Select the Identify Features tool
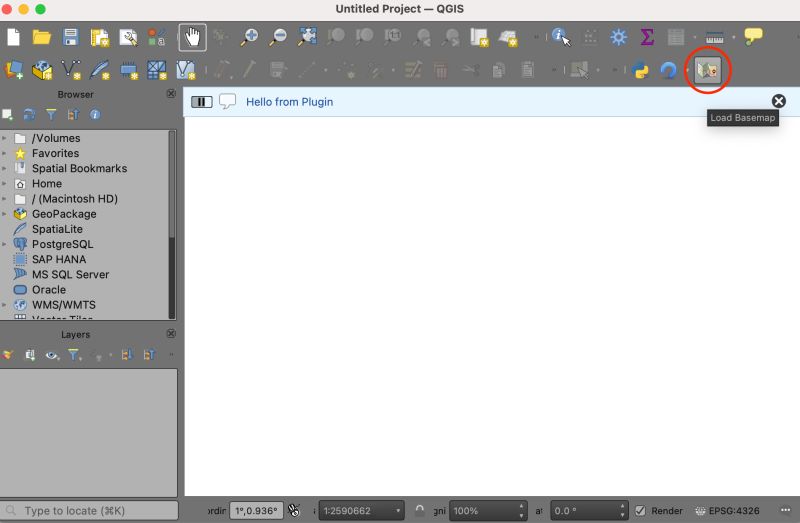The image size is (800, 523). 561,37
